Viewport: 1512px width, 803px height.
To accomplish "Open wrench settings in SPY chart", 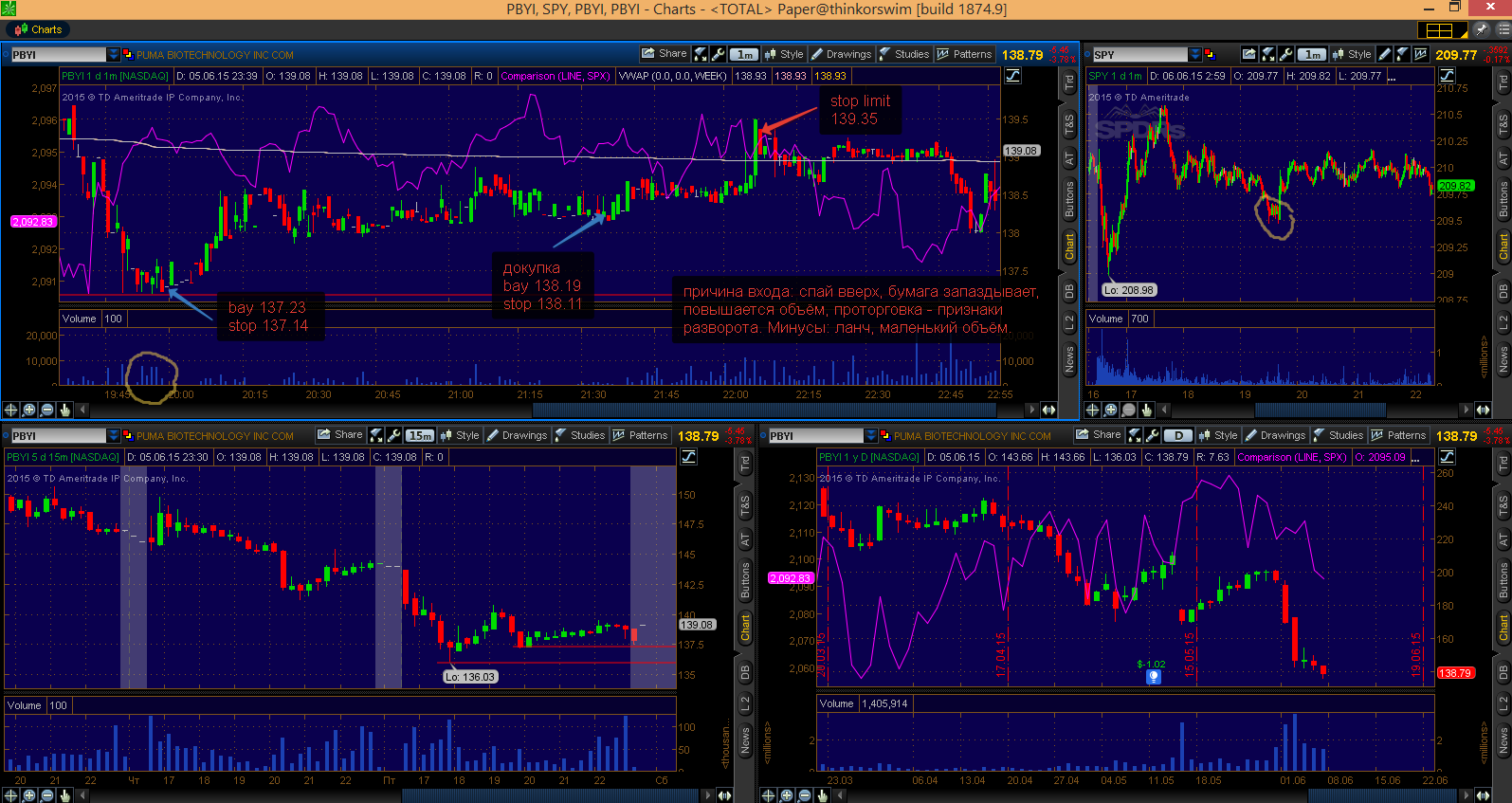I will [1285, 54].
